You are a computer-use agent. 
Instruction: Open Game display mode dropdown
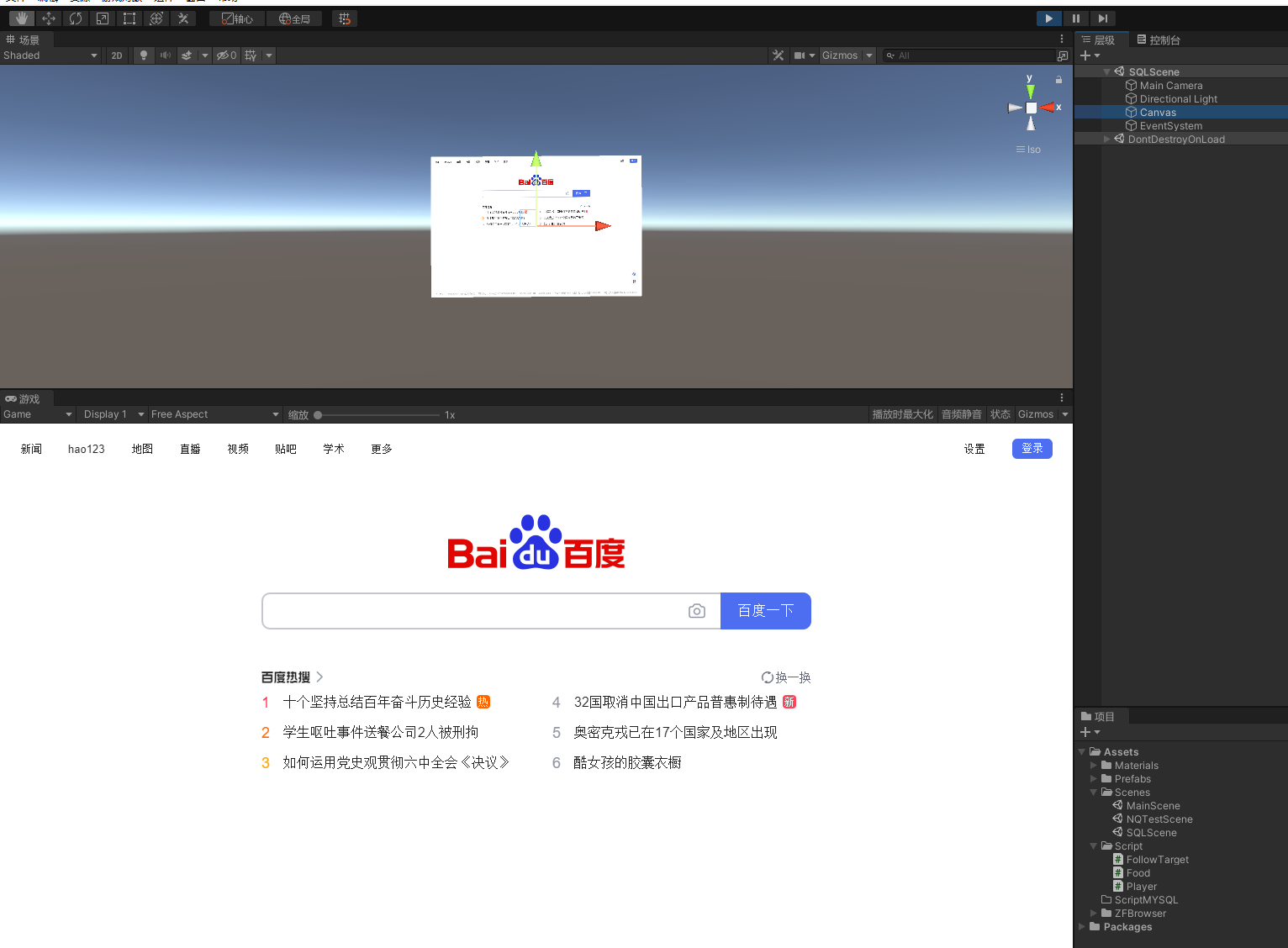click(38, 414)
